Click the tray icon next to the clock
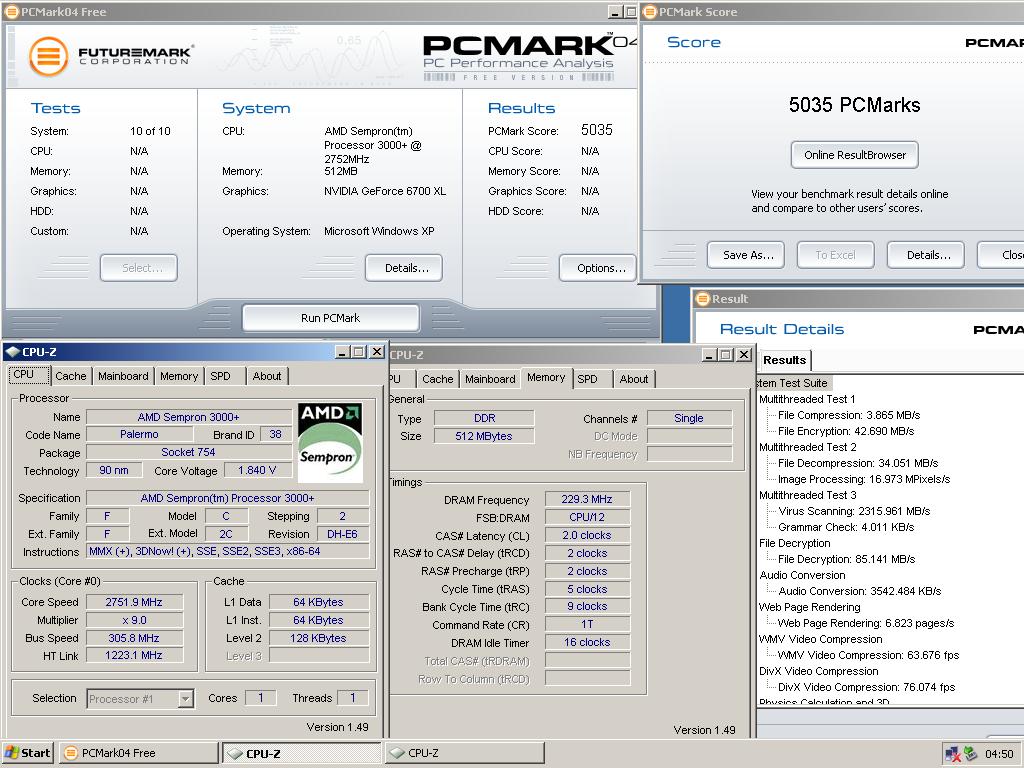 [970, 754]
